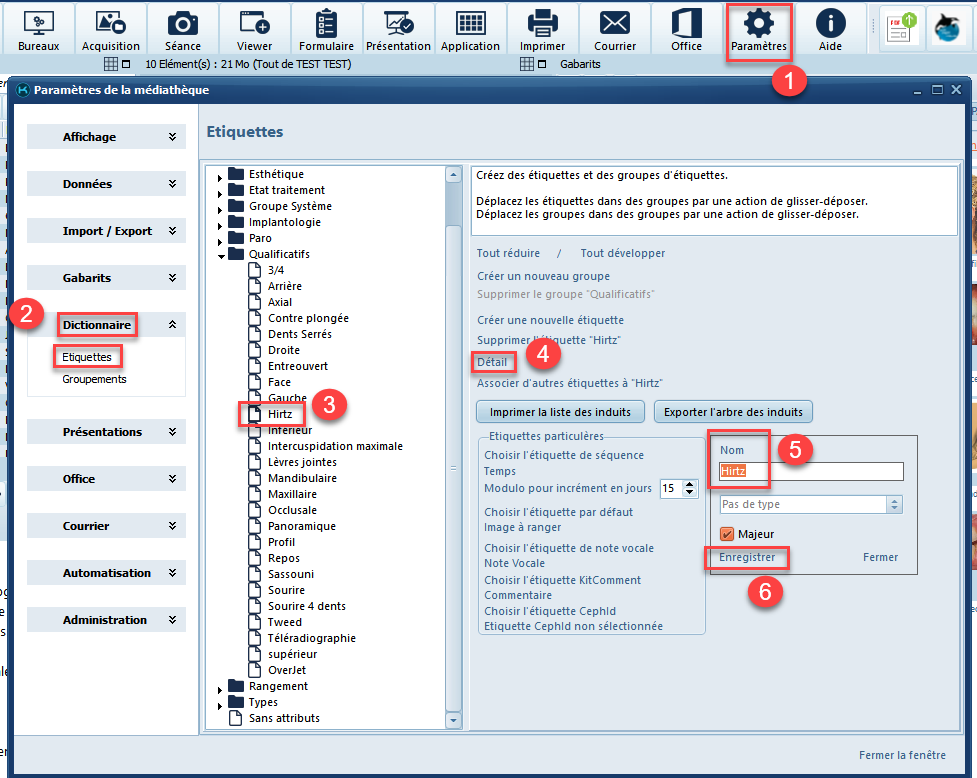The width and height of the screenshot is (977, 778).
Task: Collapse the Qualificatifs tree group
Action: 222,255
